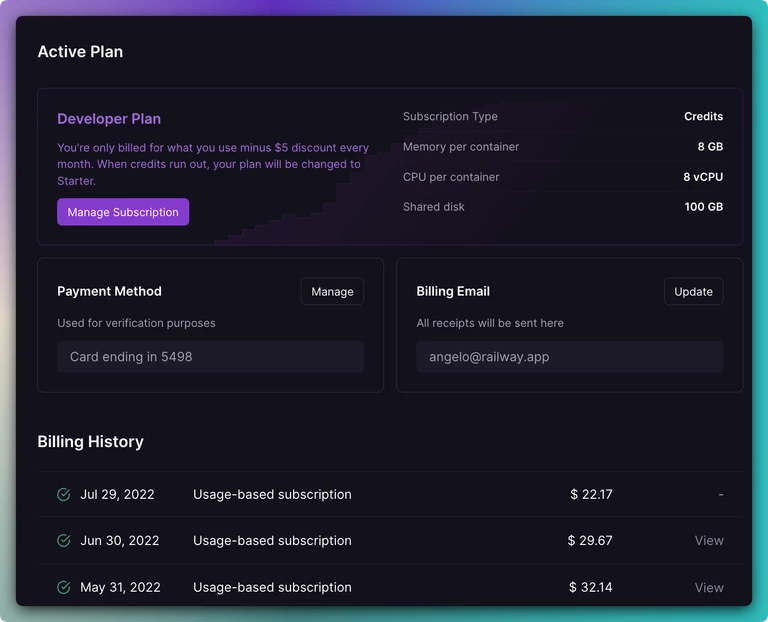The width and height of the screenshot is (768, 622).
Task: Select the Subscription Type Credits row
Action: [x=563, y=117]
